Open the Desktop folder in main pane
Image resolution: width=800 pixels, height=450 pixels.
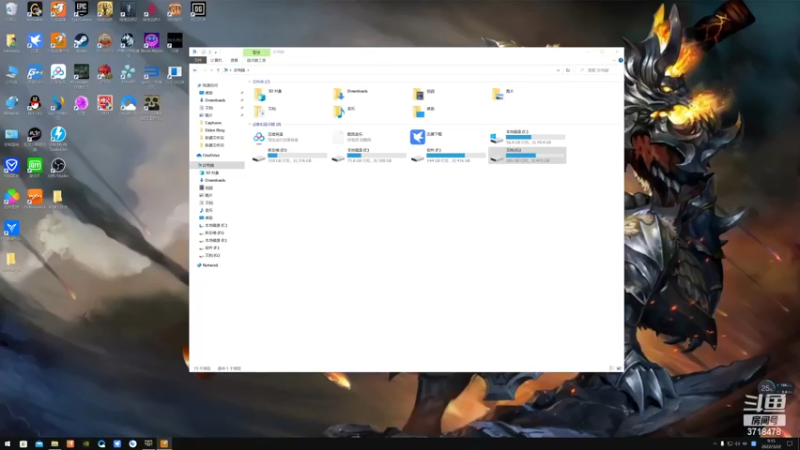[424, 112]
